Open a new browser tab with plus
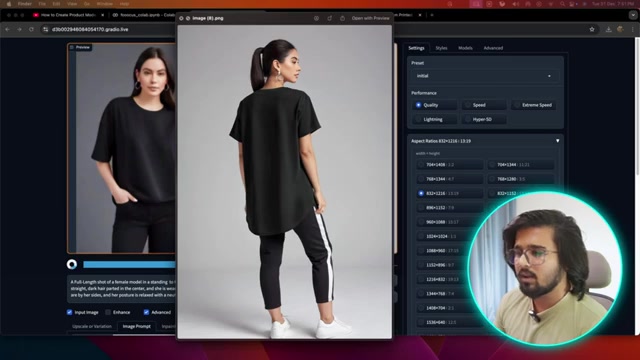Viewport: 640px width, 360px height. pyautogui.click(x=432, y=15)
